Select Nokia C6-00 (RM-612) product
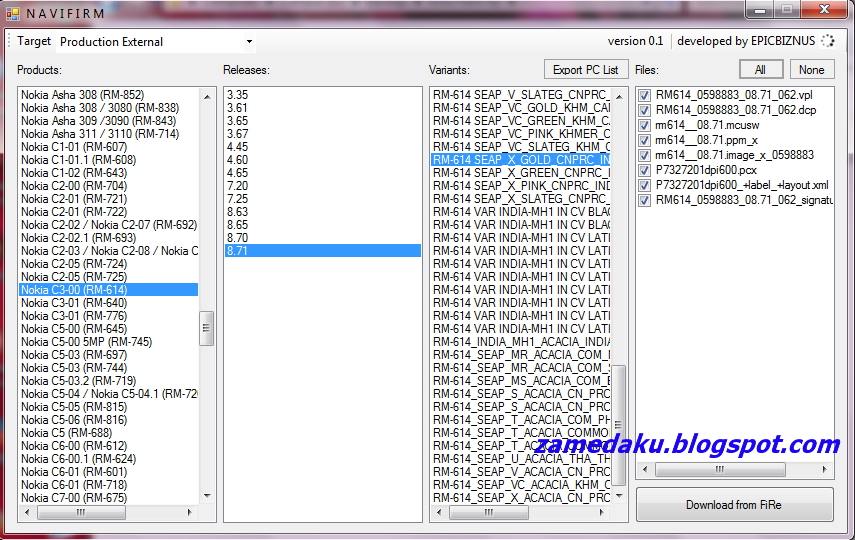 pos(109,446)
